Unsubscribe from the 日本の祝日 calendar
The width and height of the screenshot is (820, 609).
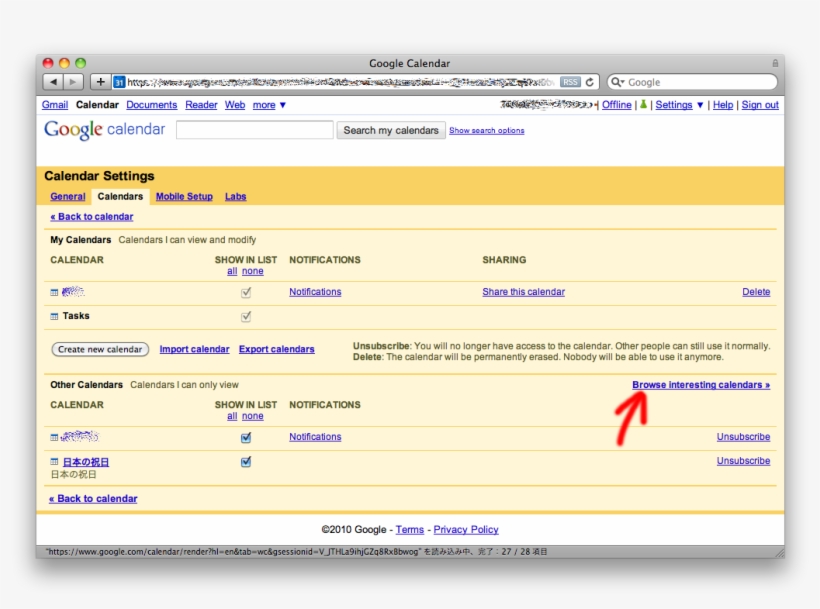pyautogui.click(x=743, y=461)
